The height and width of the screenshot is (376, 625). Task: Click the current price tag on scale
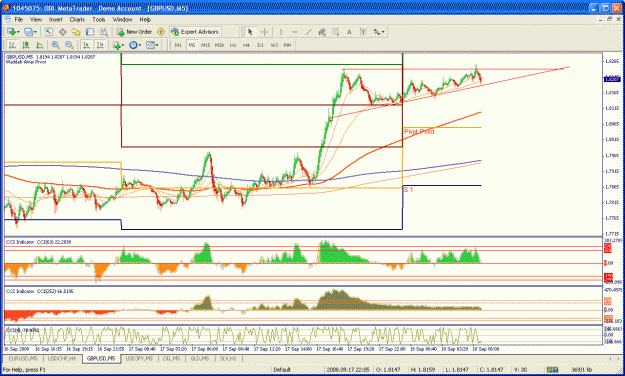[x=612, y=79]
